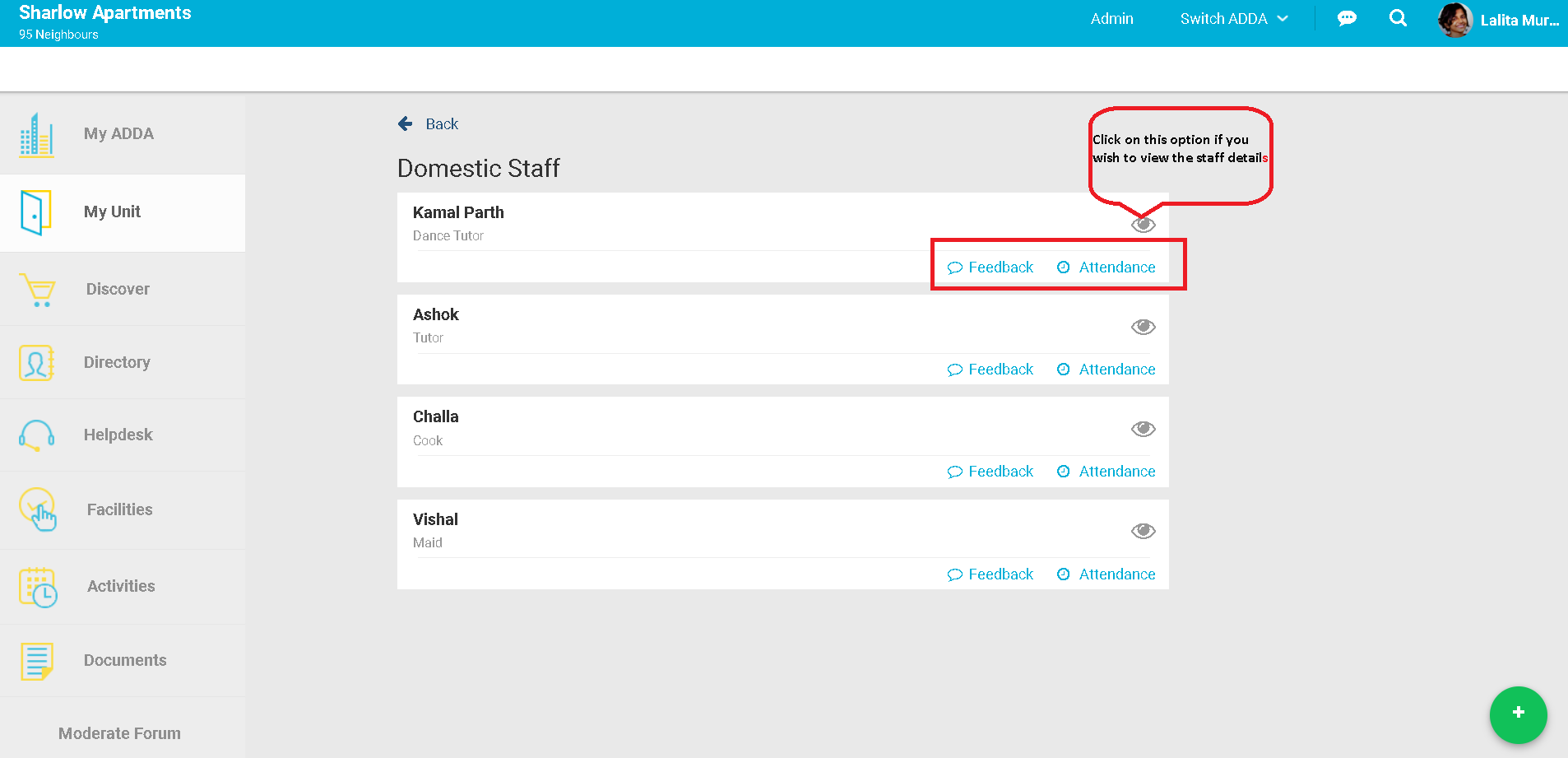This screenshot has width=1568, height=758.
Task: View Vishal staff details eye icon
Action: [x=1144, y=531]
